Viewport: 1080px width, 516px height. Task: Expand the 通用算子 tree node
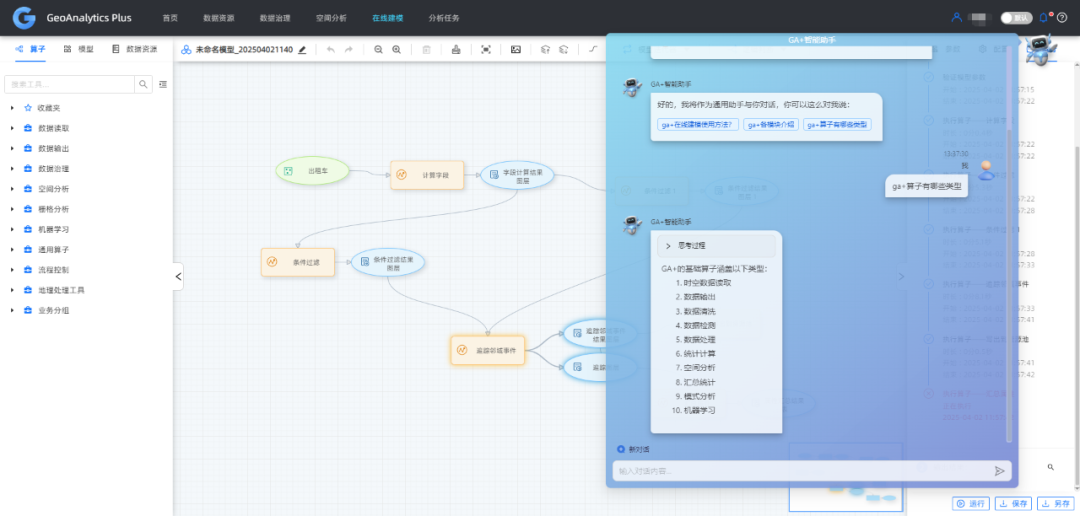tap(12, 250)
